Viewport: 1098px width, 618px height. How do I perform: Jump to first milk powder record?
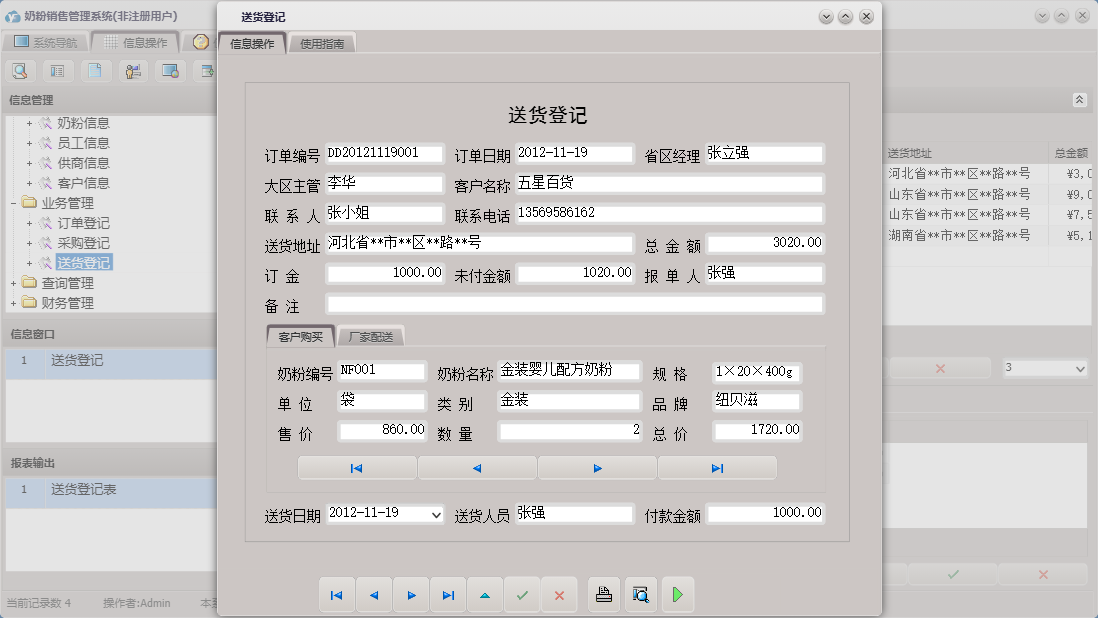(356, 467)
